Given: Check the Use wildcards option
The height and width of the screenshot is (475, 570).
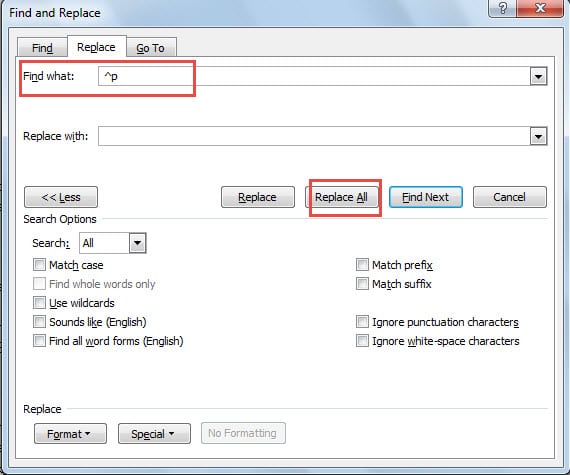Looking at the screenshot, I should coord(39,302).
